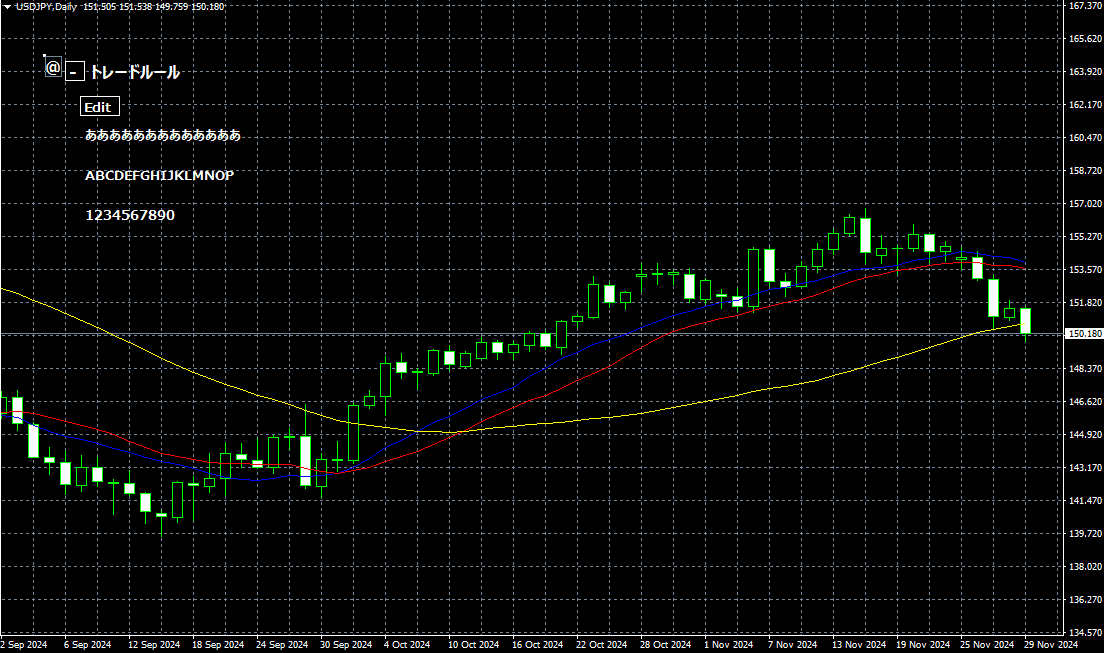Image resolution: width=1104 pixels, height=653 pixels.
Task: Select the tall green candle from mid-November
Action: pos(864,235)
